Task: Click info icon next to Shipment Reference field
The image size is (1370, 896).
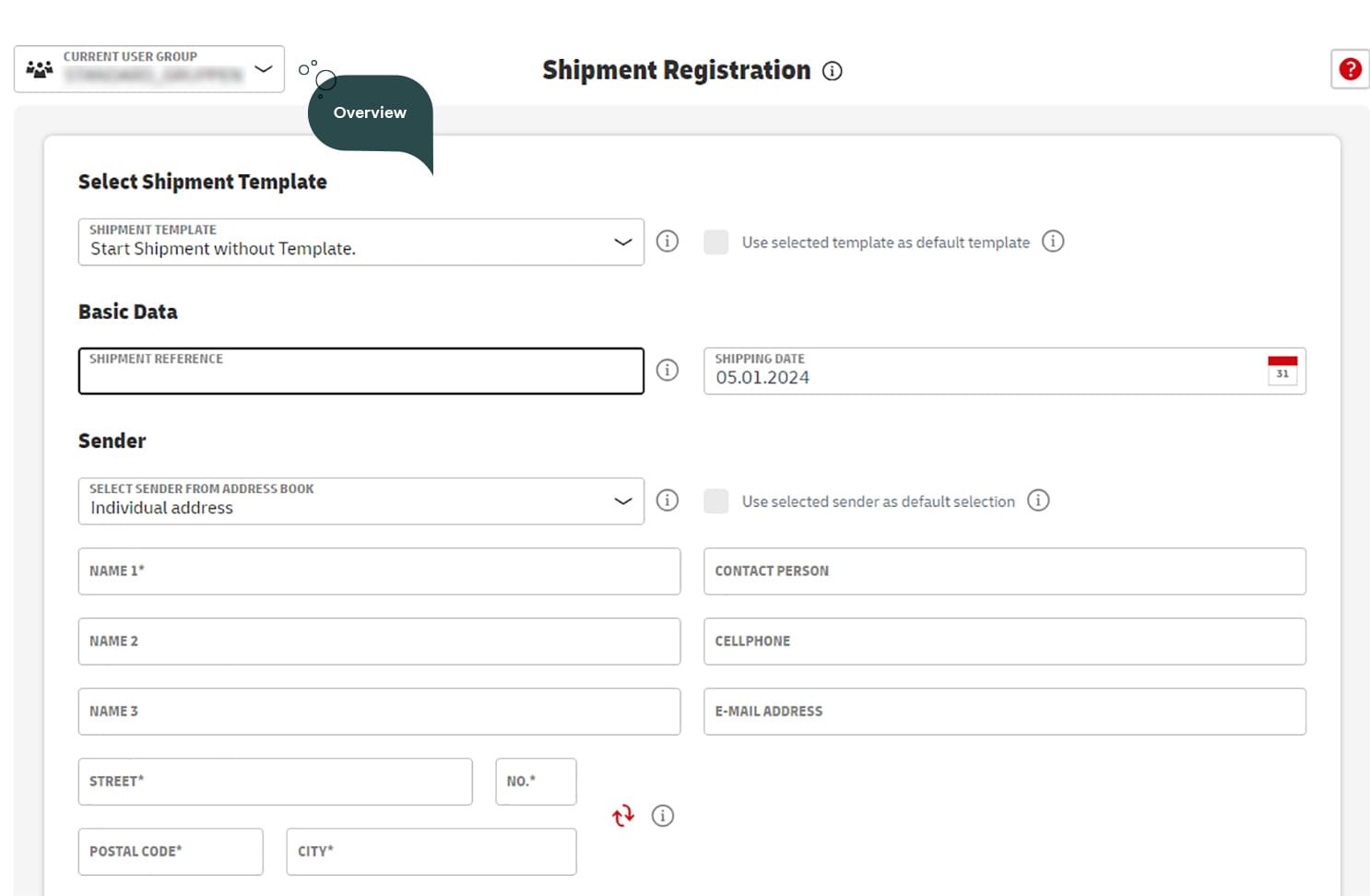Action: click(x=667, y=371)
